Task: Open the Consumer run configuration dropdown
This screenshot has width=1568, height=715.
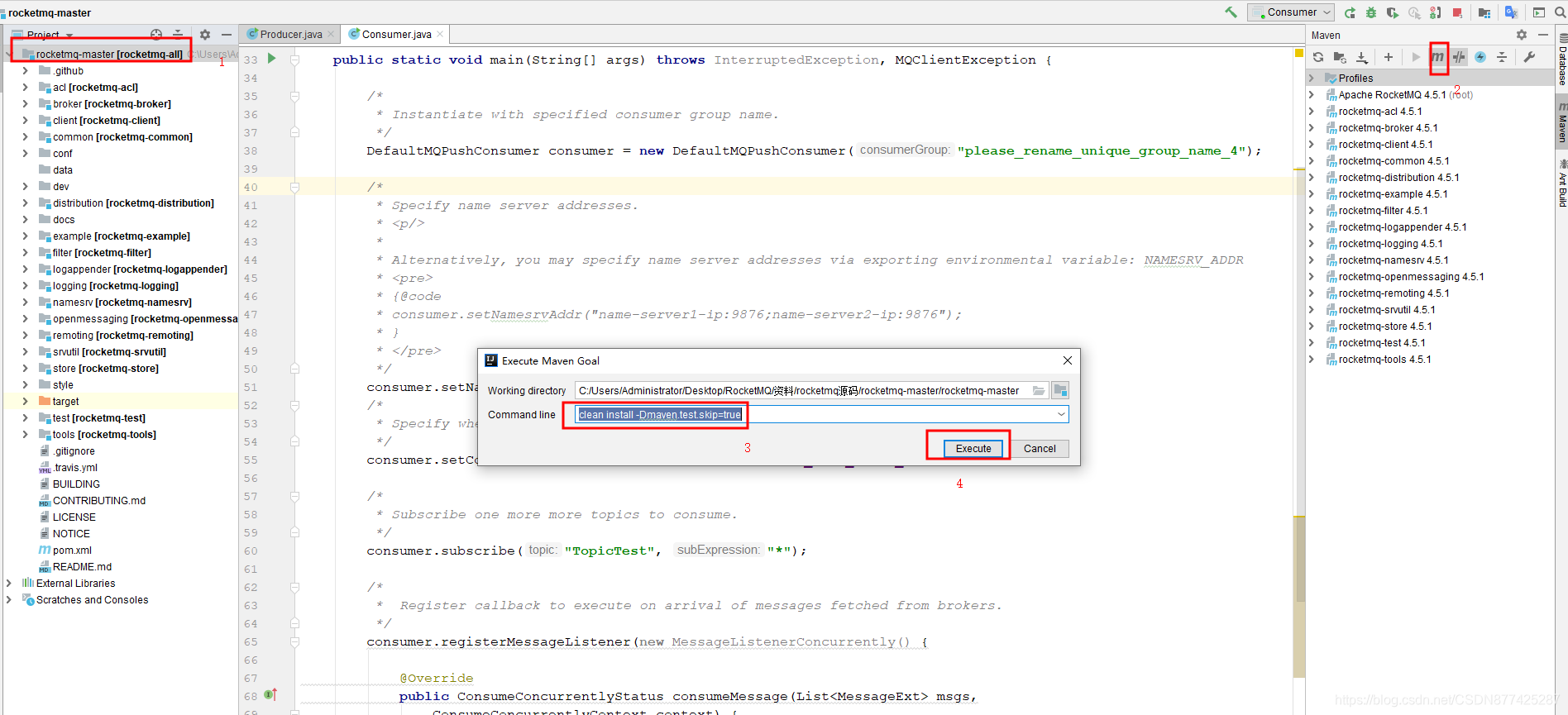Action: coord(1292,12)
